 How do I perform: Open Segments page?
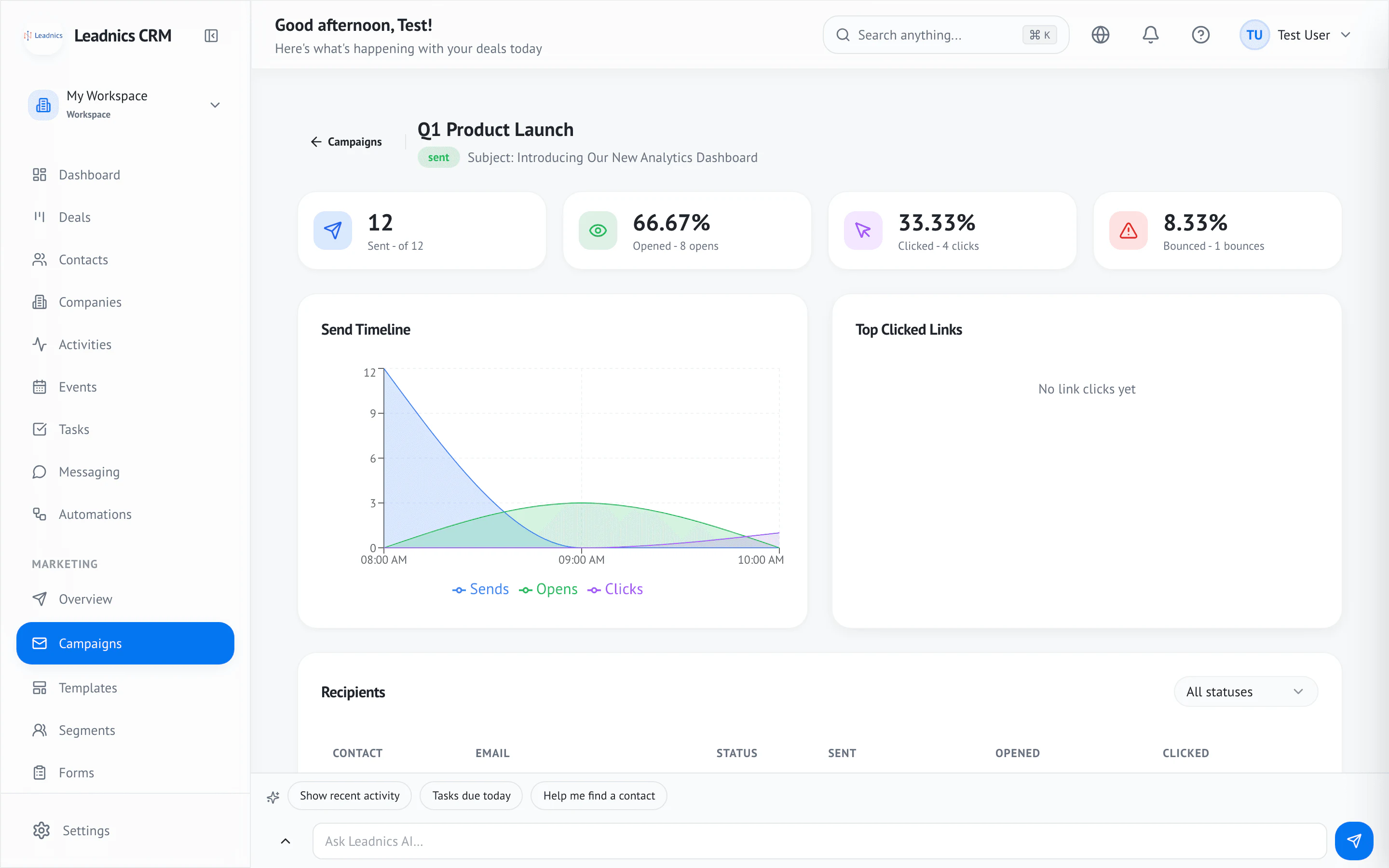point(125,731)
